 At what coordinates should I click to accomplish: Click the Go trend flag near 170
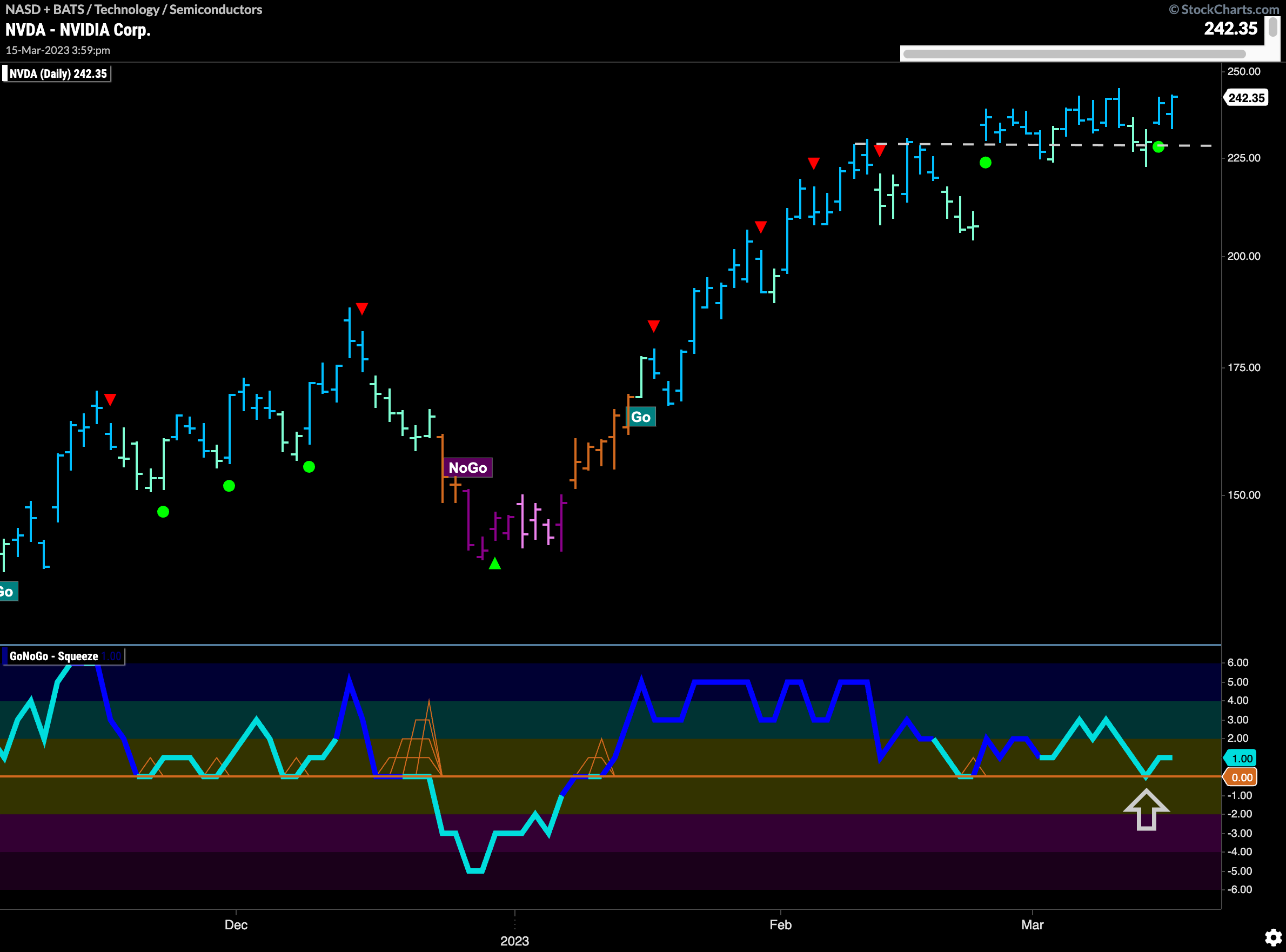point(641,417)
